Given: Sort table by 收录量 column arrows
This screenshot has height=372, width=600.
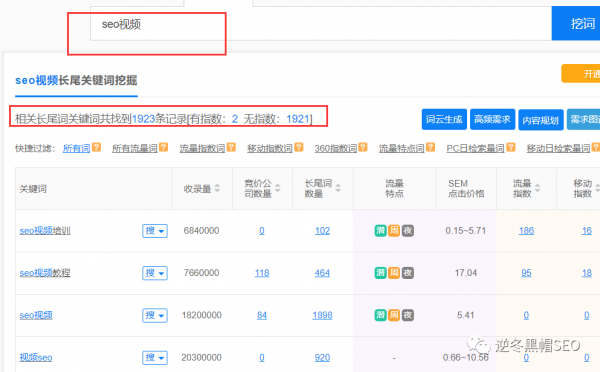Looking at the screenshot, I should 217,188.
